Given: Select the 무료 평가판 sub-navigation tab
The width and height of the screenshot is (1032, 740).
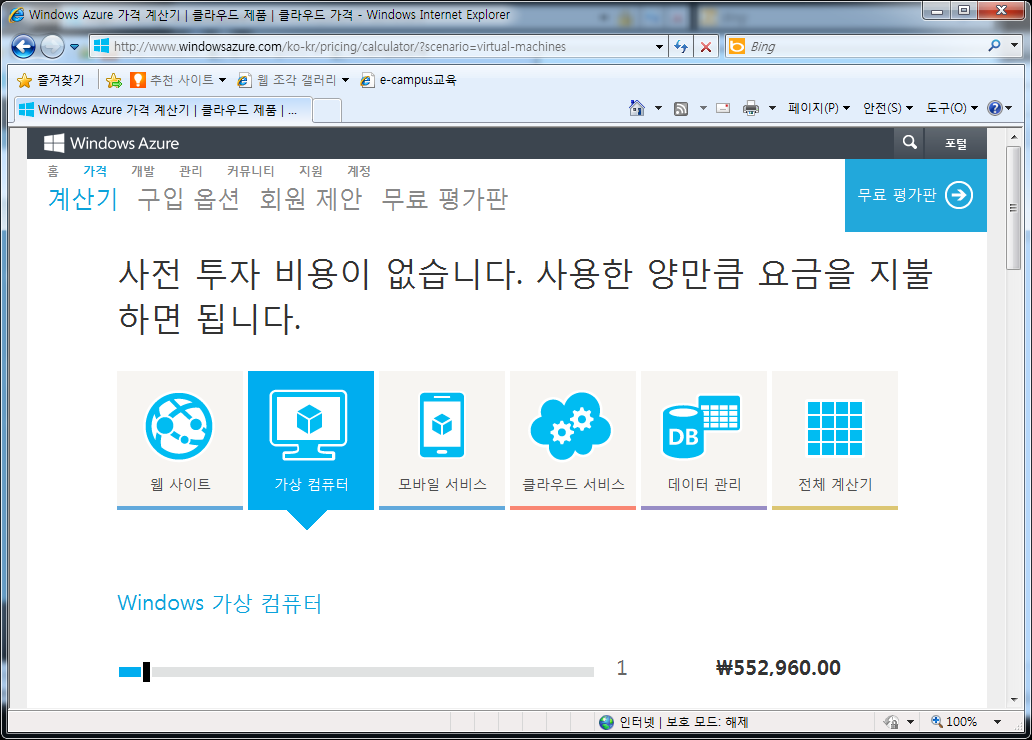Looking at the screenshot, I should [445, 198].
